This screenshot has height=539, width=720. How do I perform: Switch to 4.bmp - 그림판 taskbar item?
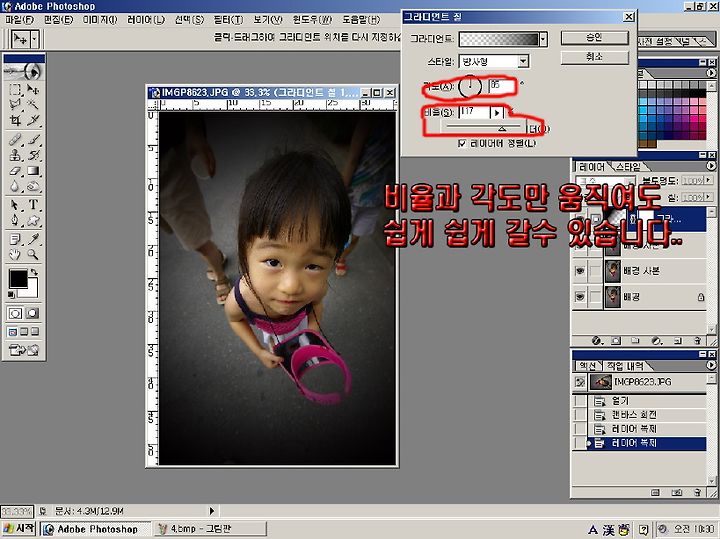210,529
